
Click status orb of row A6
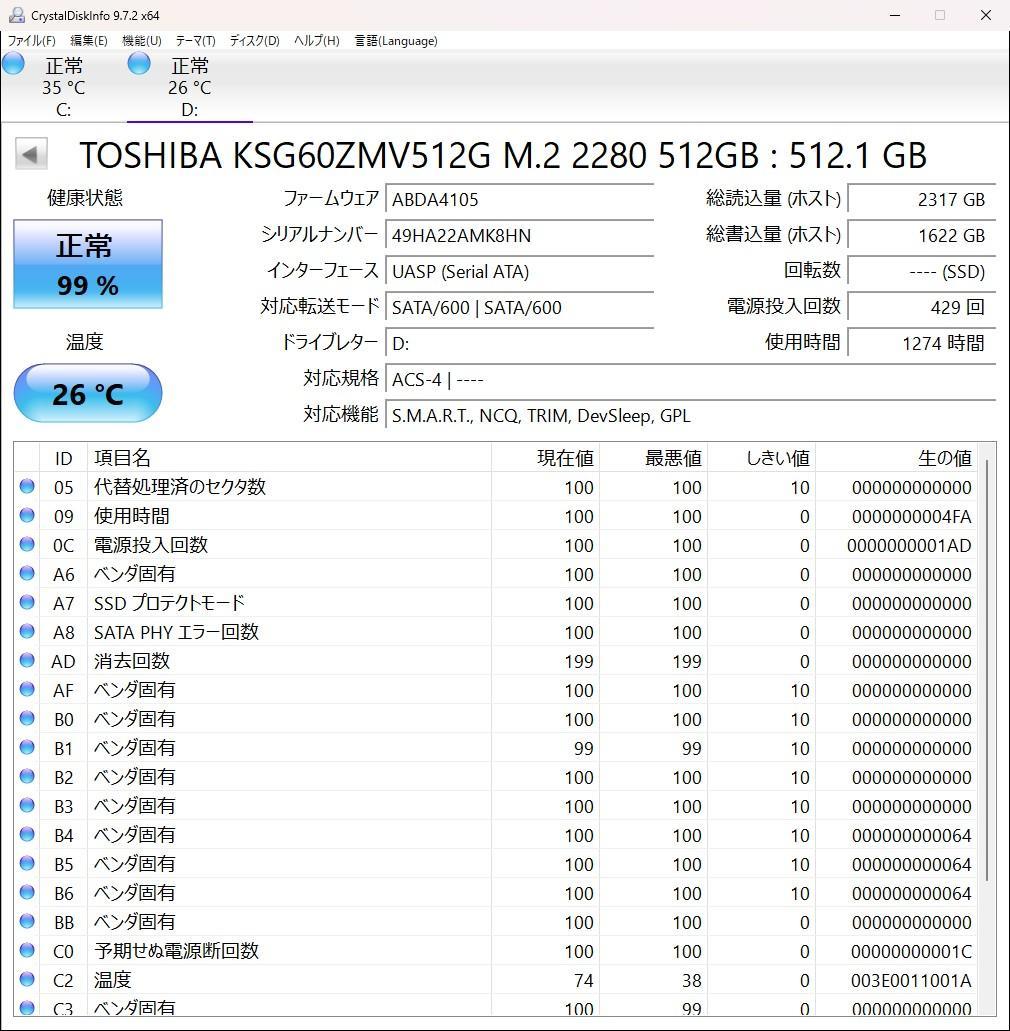[27, 573]
